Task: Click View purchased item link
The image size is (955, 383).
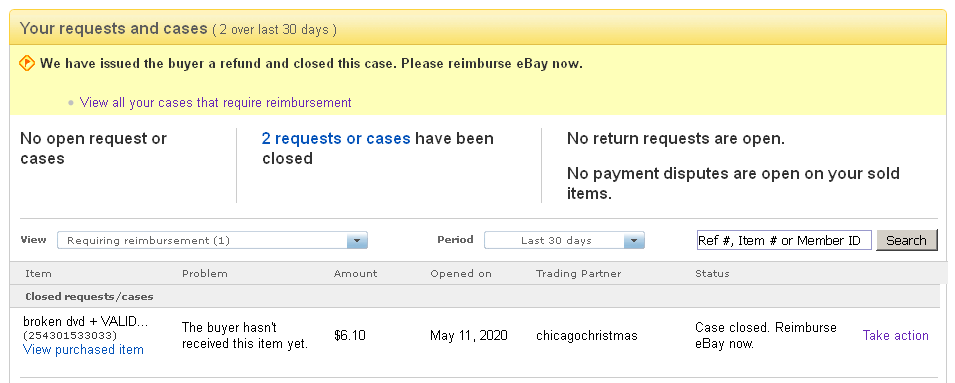Action: (83, 350)
